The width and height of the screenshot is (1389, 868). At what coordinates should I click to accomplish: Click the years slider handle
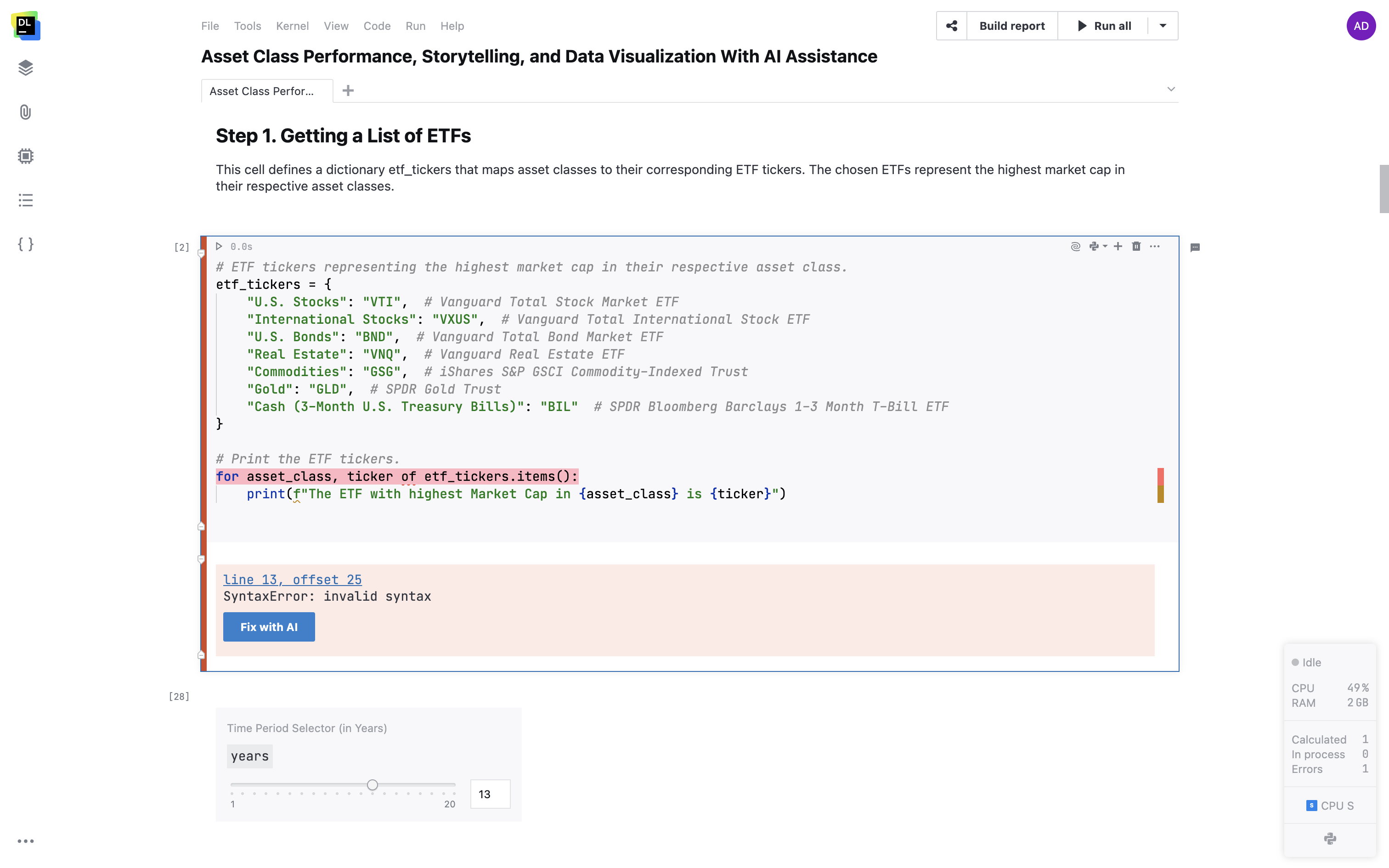[x=373, y=785]
